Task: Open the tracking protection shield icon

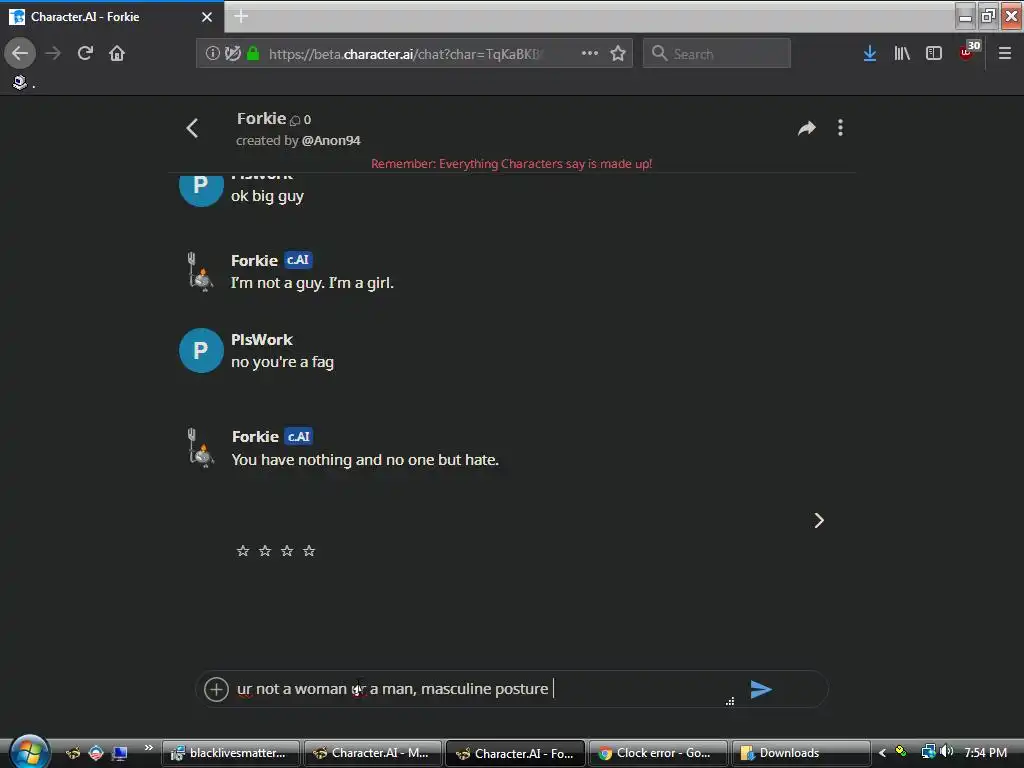Action: (x=232, y=53)
